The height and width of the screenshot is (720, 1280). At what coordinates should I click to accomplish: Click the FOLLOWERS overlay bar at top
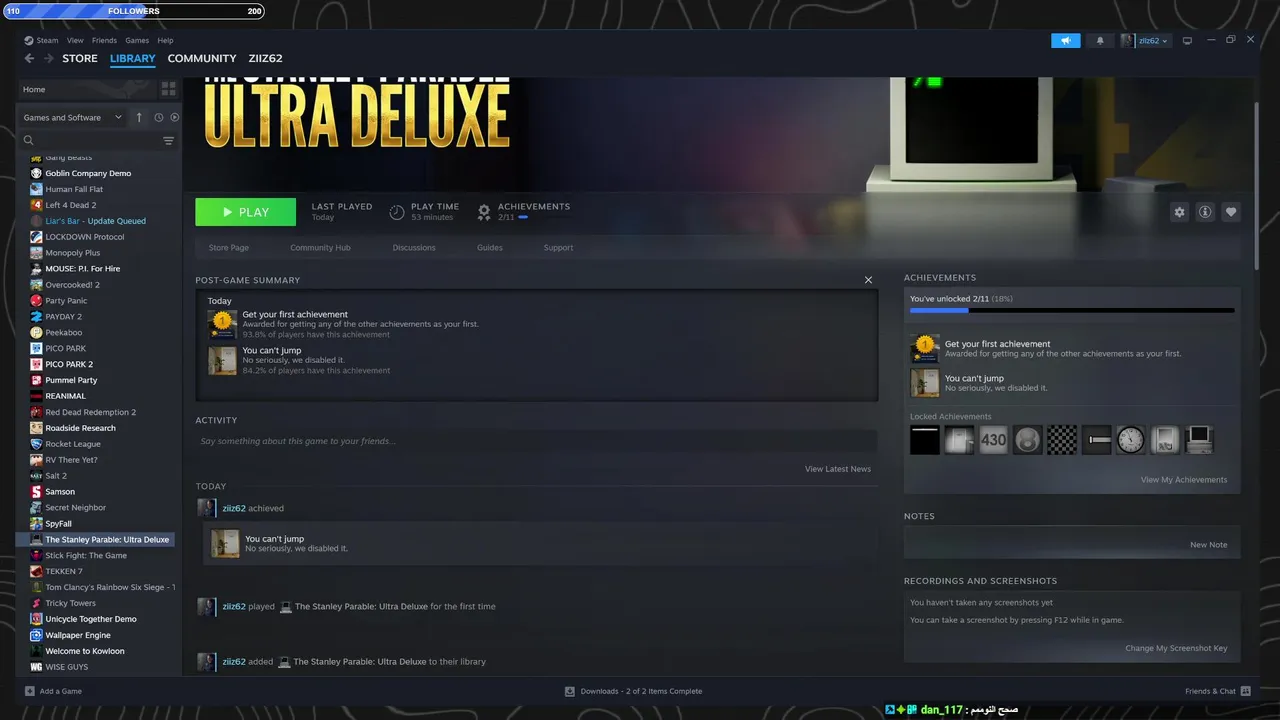click(133, 11)
